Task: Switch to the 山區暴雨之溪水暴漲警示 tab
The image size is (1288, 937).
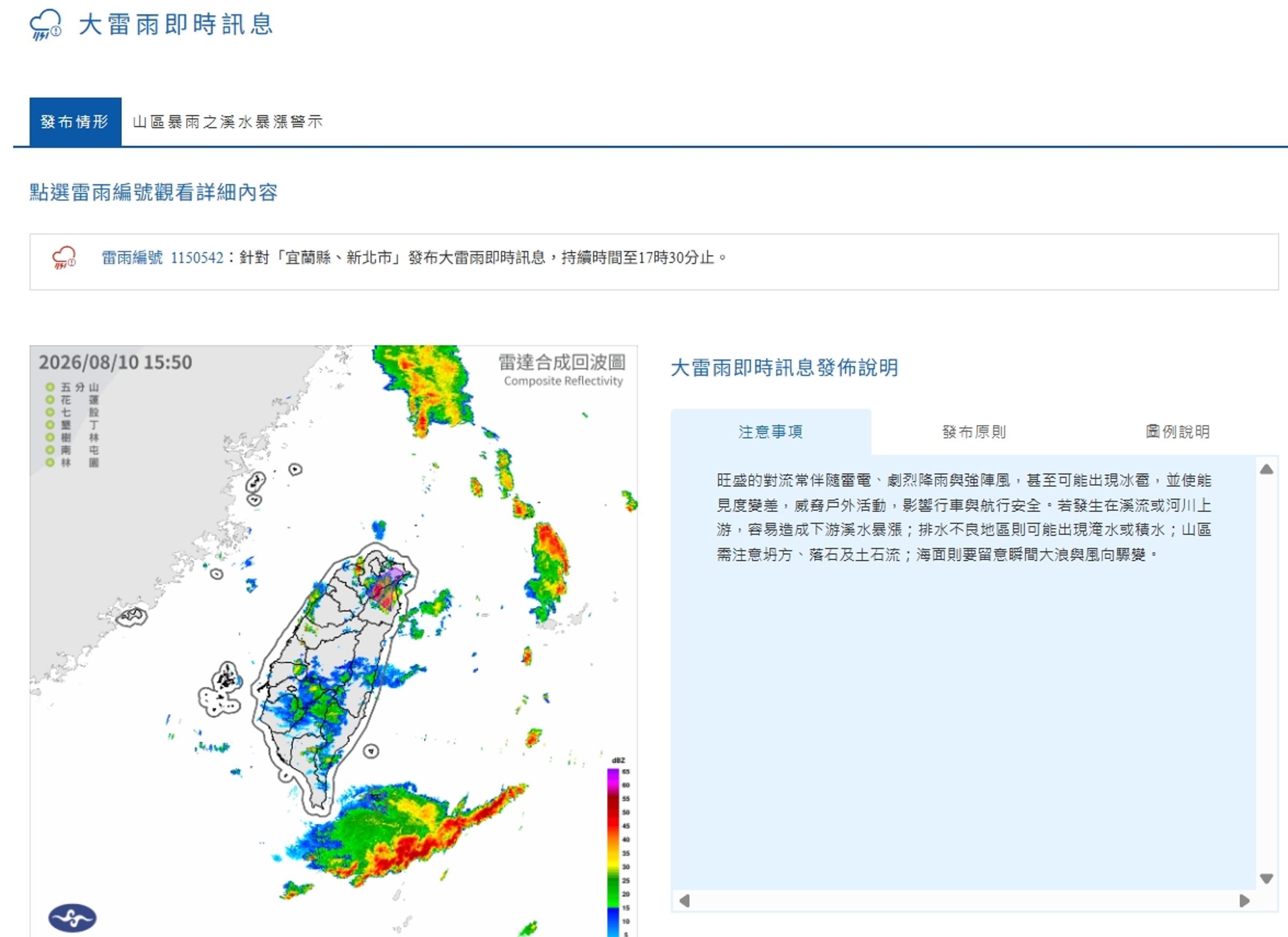Action: tap(228, 121)
